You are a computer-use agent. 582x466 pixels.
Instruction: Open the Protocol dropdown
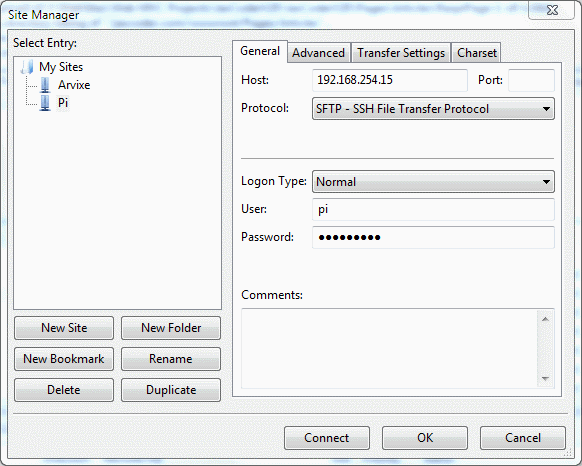(433, 109)
